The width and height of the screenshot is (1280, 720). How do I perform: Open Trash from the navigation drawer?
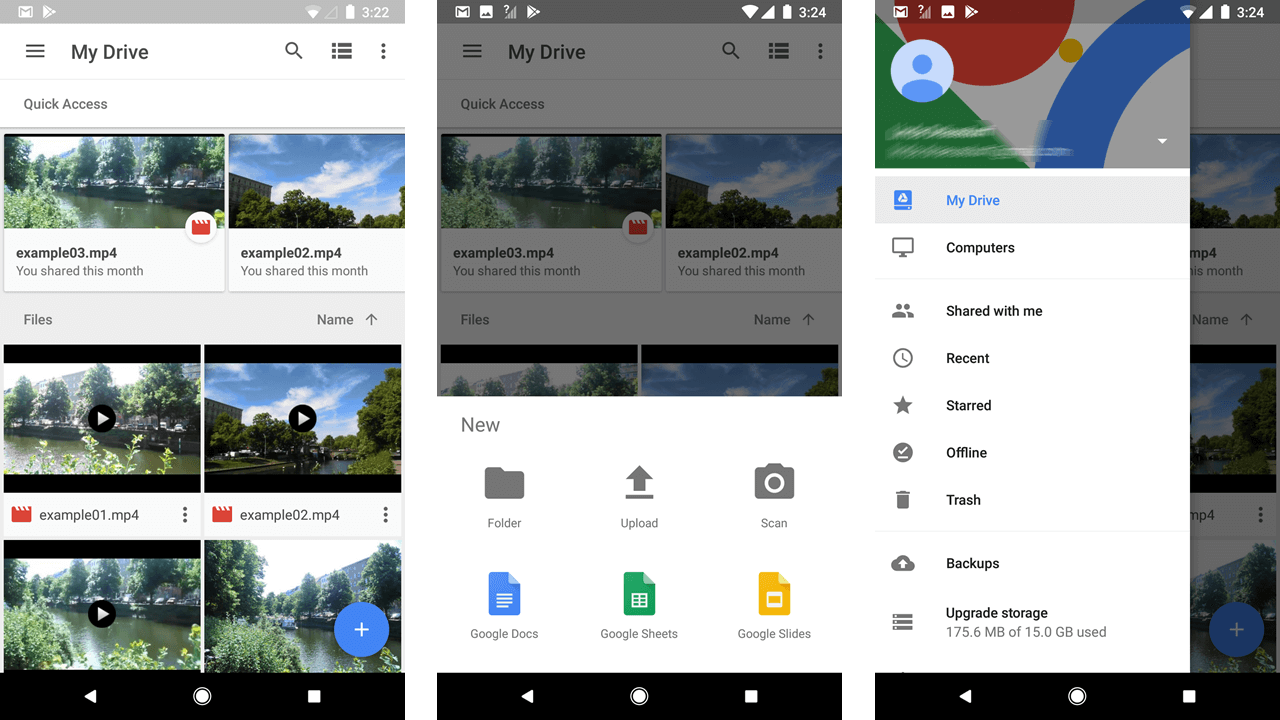coord(963,500)
